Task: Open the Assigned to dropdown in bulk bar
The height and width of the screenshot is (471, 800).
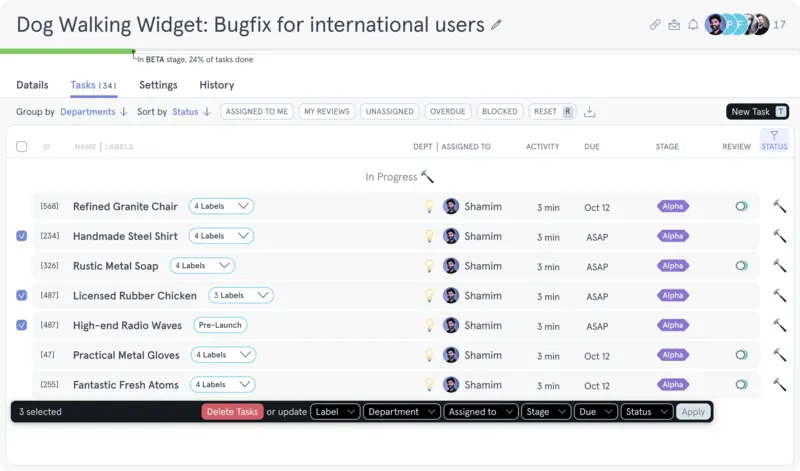Action: tap(481, 412)
